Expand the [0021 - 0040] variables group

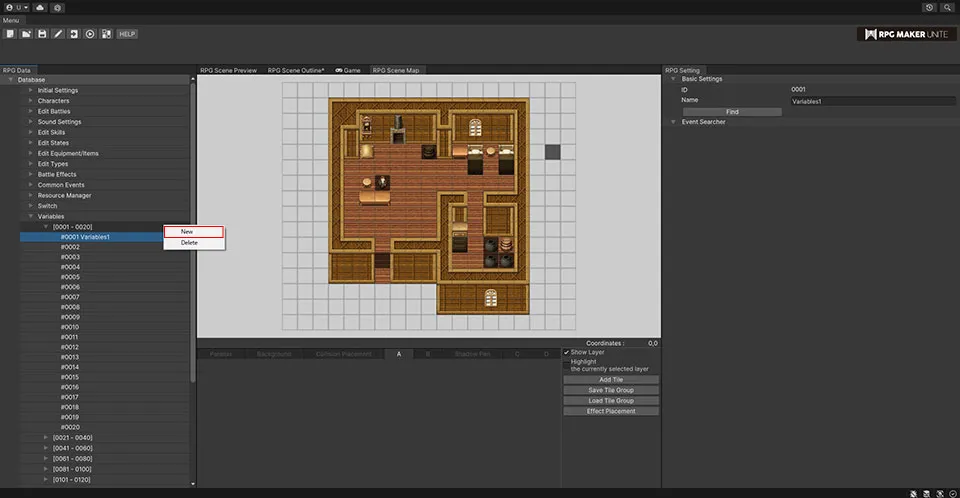46,437
